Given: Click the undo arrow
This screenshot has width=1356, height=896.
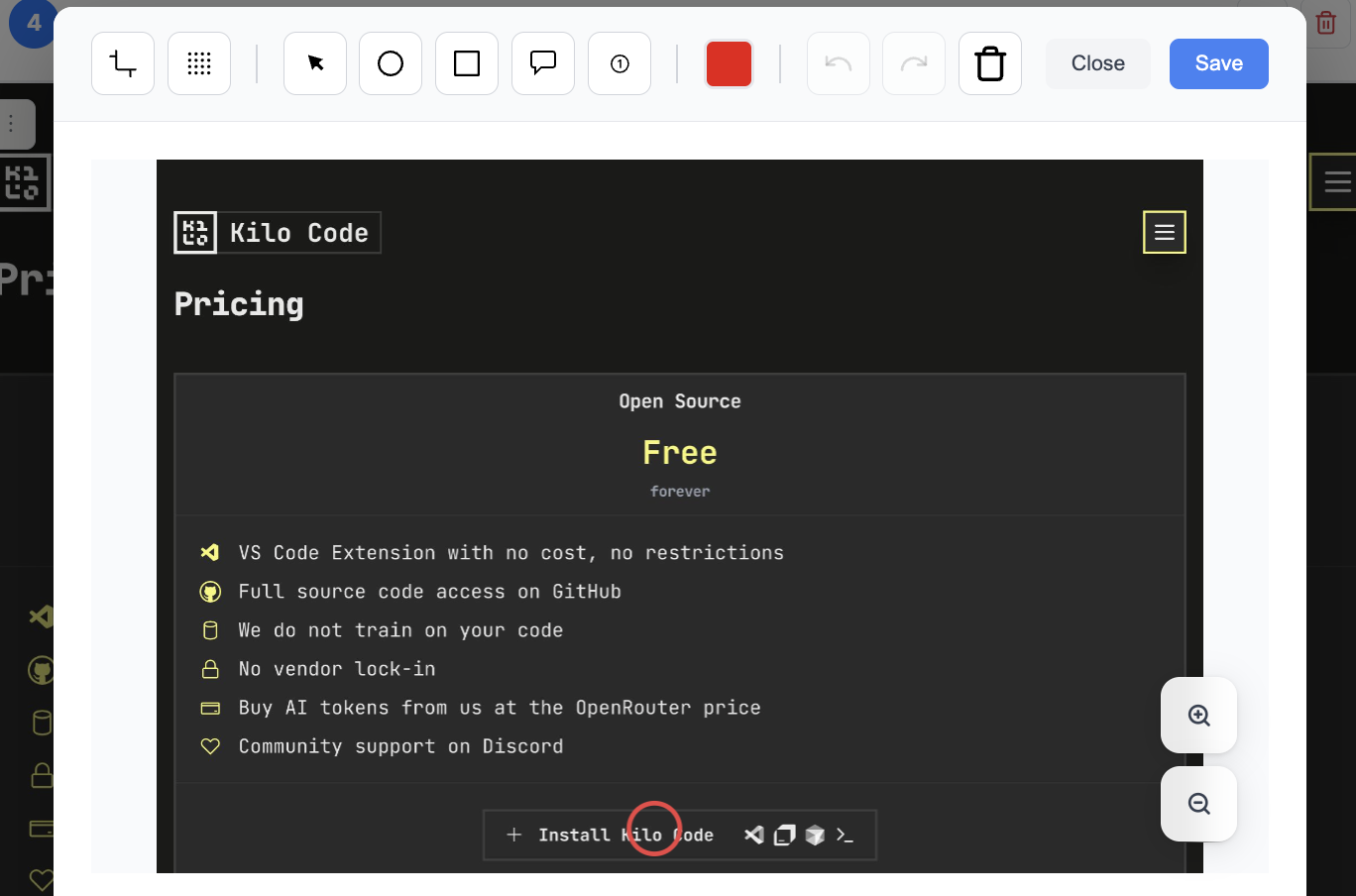Looking at the screenshot, I should [x=838, y=62].
